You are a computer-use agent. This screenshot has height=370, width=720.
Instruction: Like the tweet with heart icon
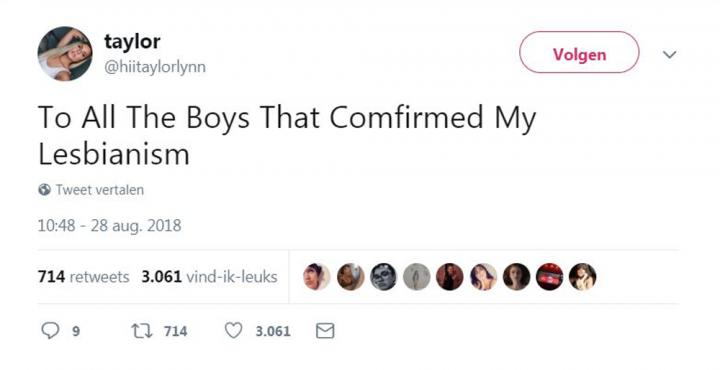pos(233,331)
